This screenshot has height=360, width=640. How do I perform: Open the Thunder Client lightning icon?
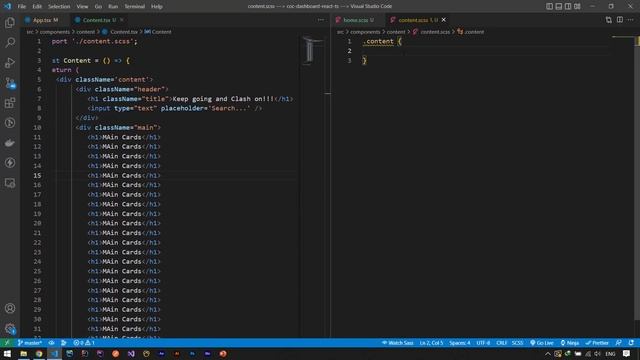pos(10,163)
